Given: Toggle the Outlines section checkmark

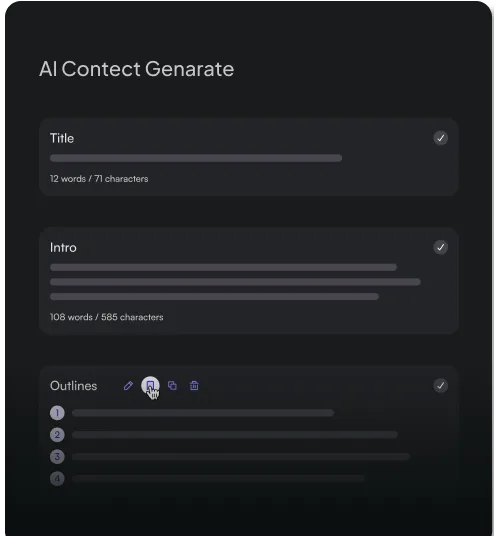Looking at the screenshot, I should coord(441,386).
